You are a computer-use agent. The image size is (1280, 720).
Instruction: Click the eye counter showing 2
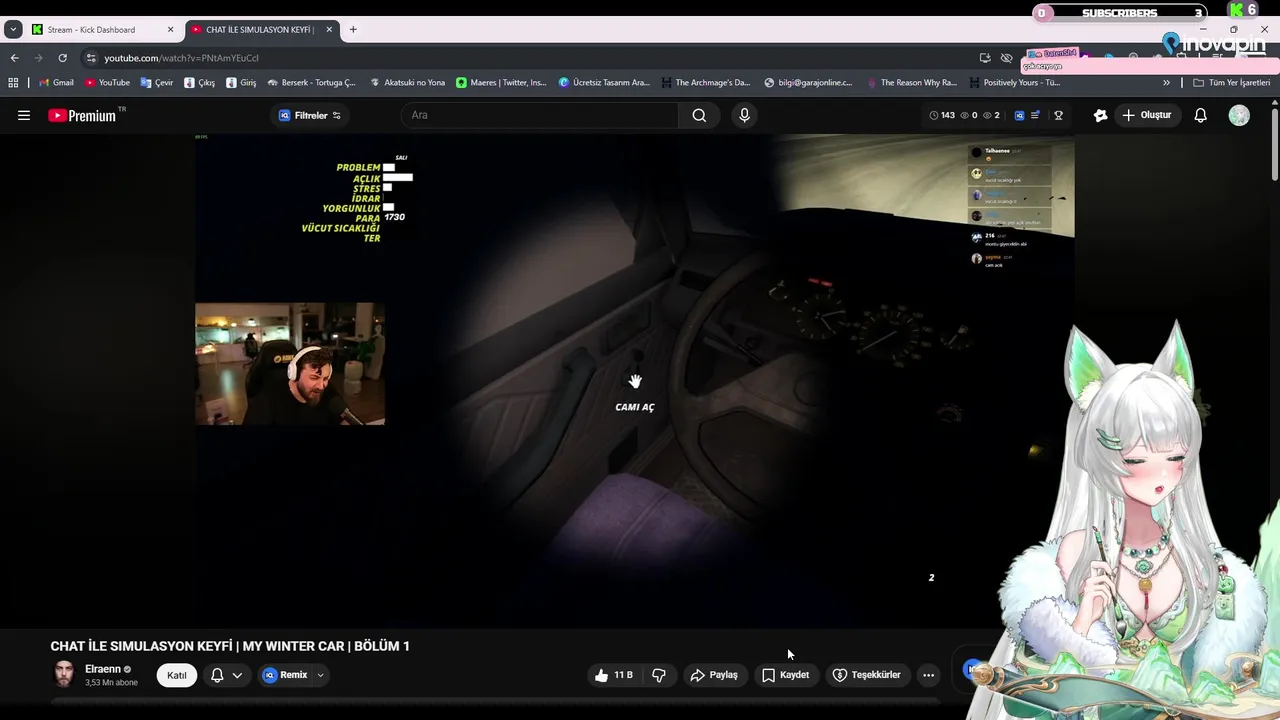991,115
